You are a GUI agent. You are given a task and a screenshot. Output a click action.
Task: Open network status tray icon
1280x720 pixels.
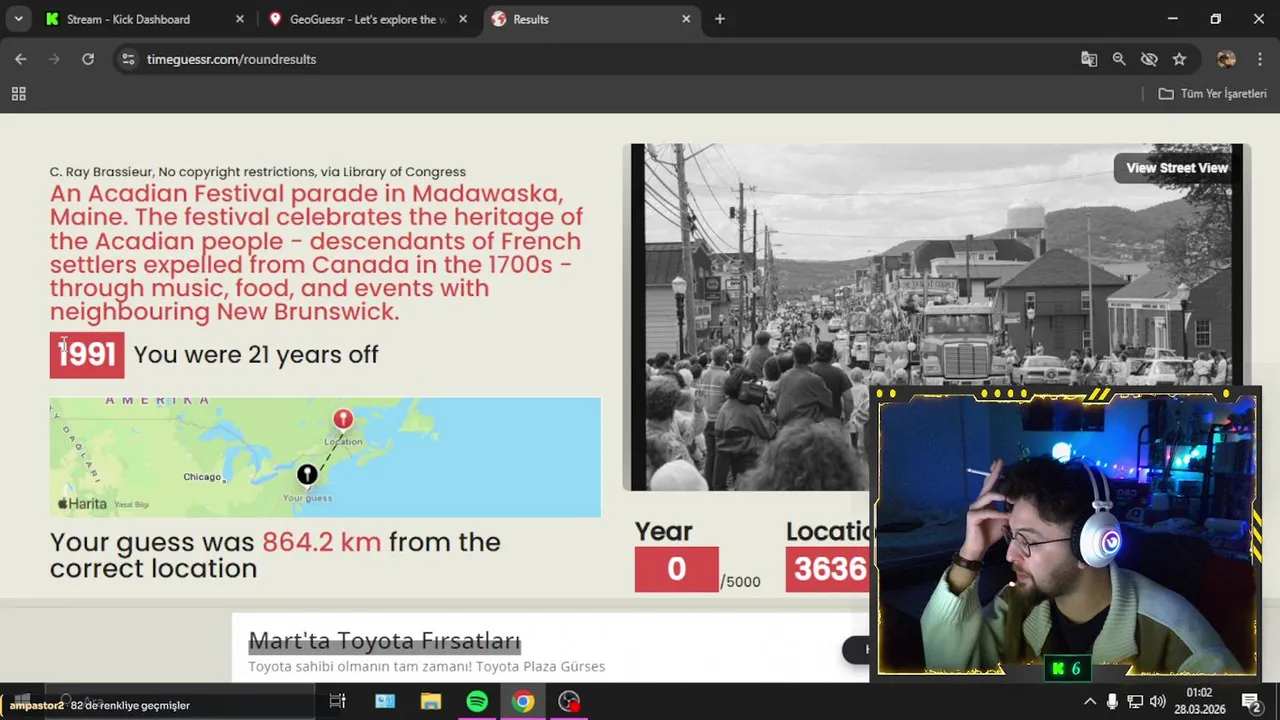(x=1135, y=701)
